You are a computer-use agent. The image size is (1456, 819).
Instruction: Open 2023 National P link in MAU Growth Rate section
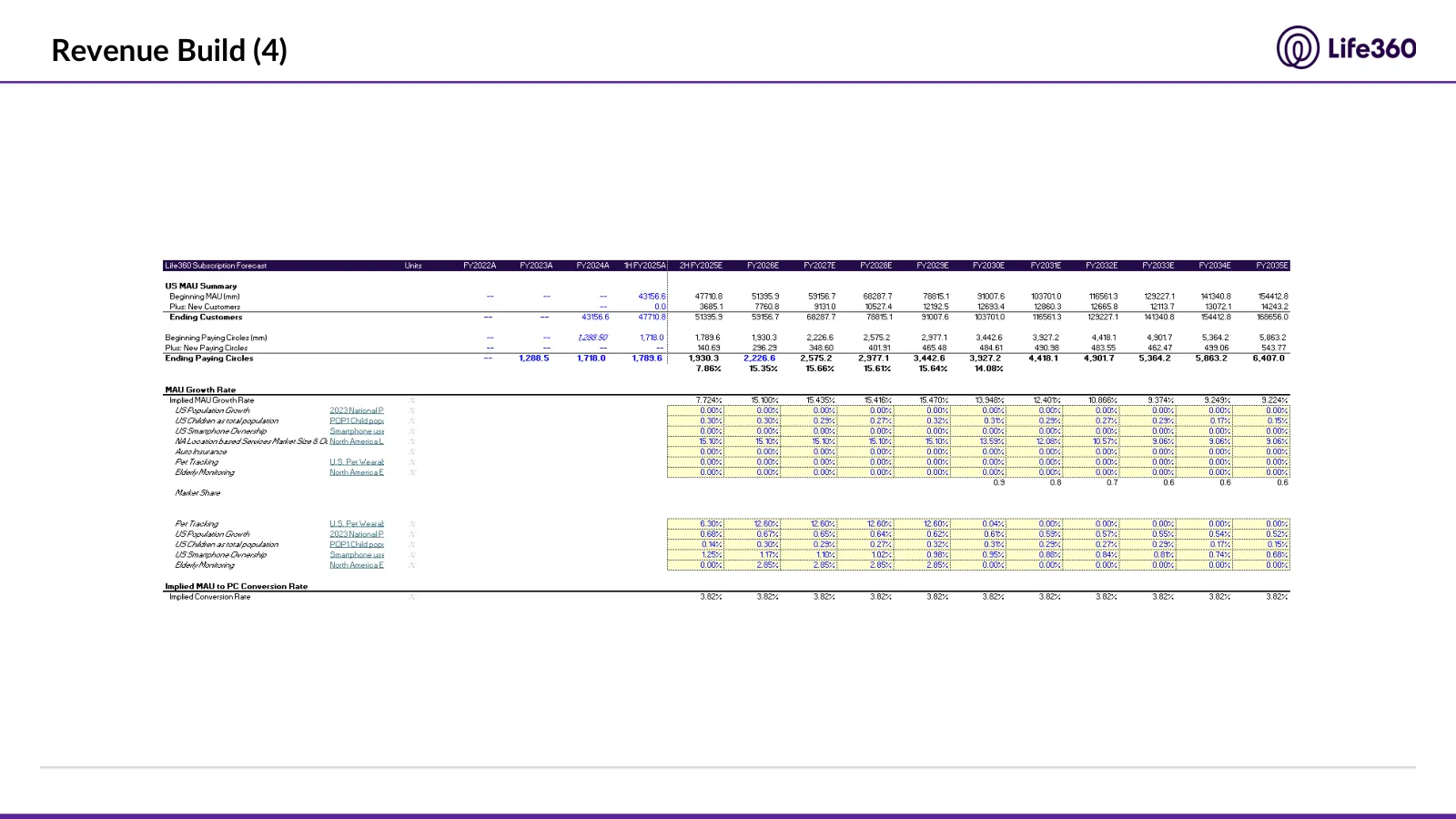(x=357, y=410)
